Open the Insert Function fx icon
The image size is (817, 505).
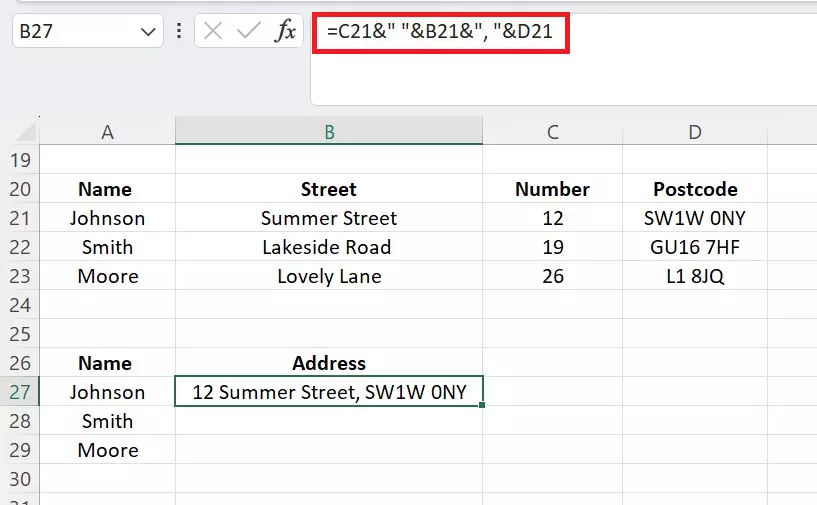[x=285, y=31]
